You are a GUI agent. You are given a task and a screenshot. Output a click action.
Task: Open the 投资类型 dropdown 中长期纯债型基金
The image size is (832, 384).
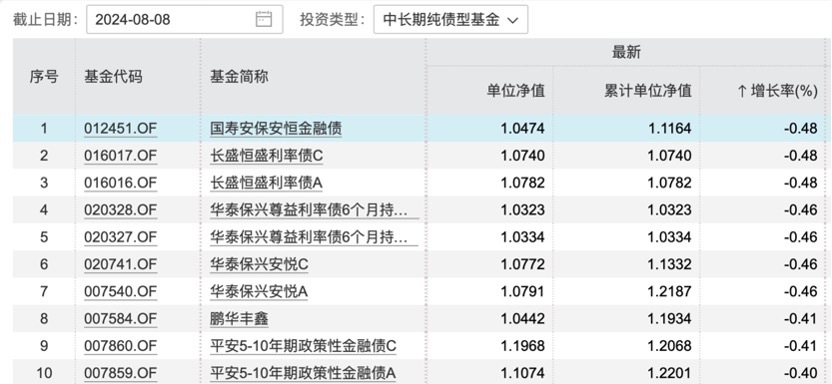pos(450,20)
